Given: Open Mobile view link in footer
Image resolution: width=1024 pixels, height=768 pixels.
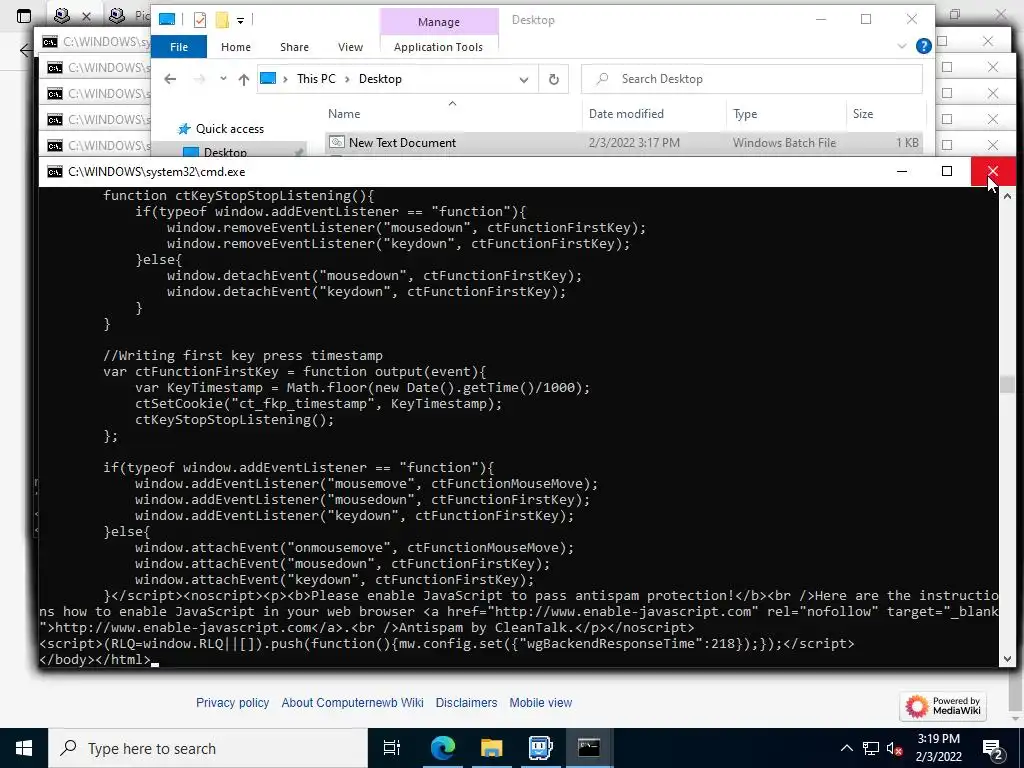Looking at the screenshot, I should (541, 703).
